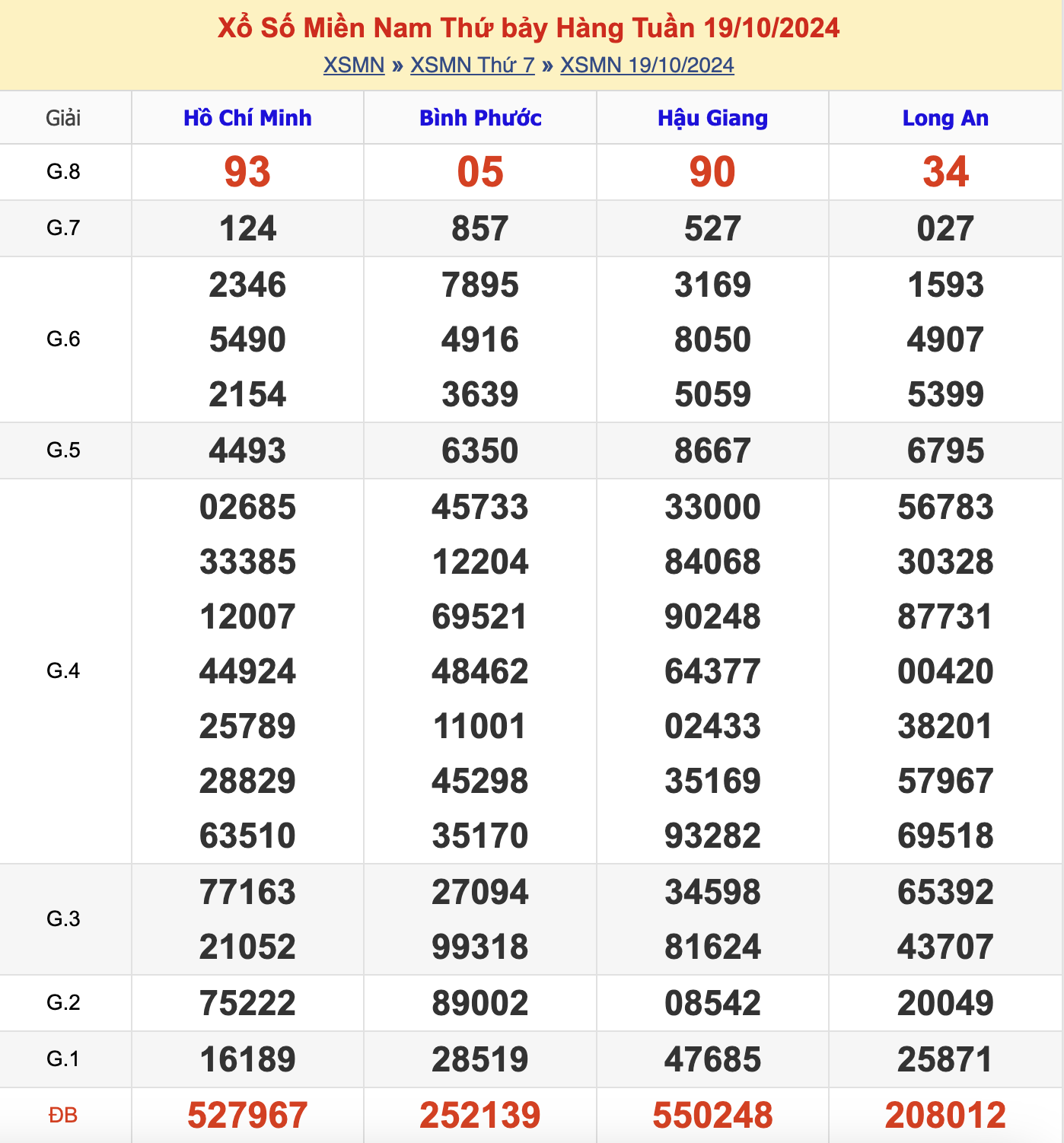
Task: Click G.6 number 4916
Action: [x=480, y=340]
